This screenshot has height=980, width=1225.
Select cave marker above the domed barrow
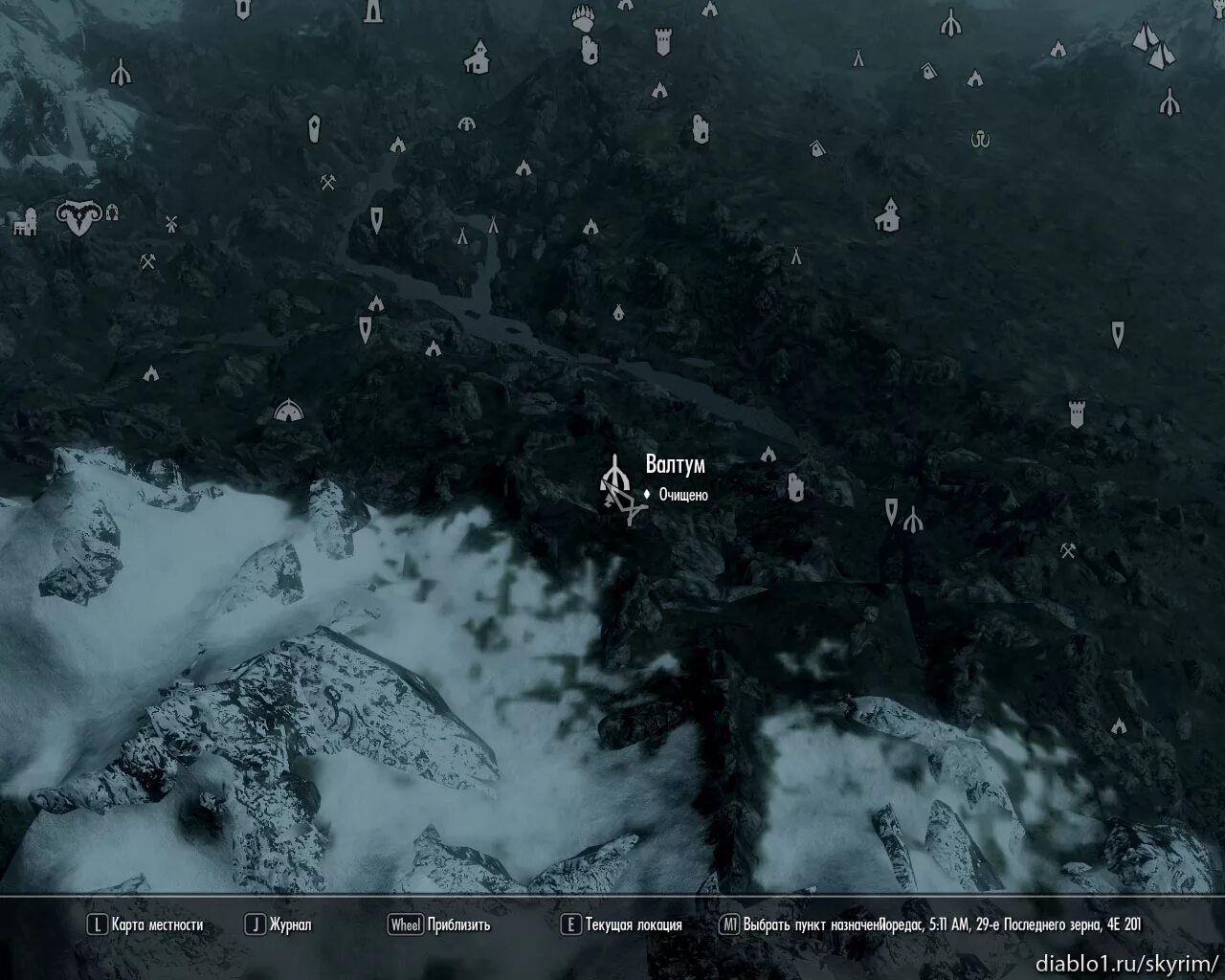click(150, 373)
